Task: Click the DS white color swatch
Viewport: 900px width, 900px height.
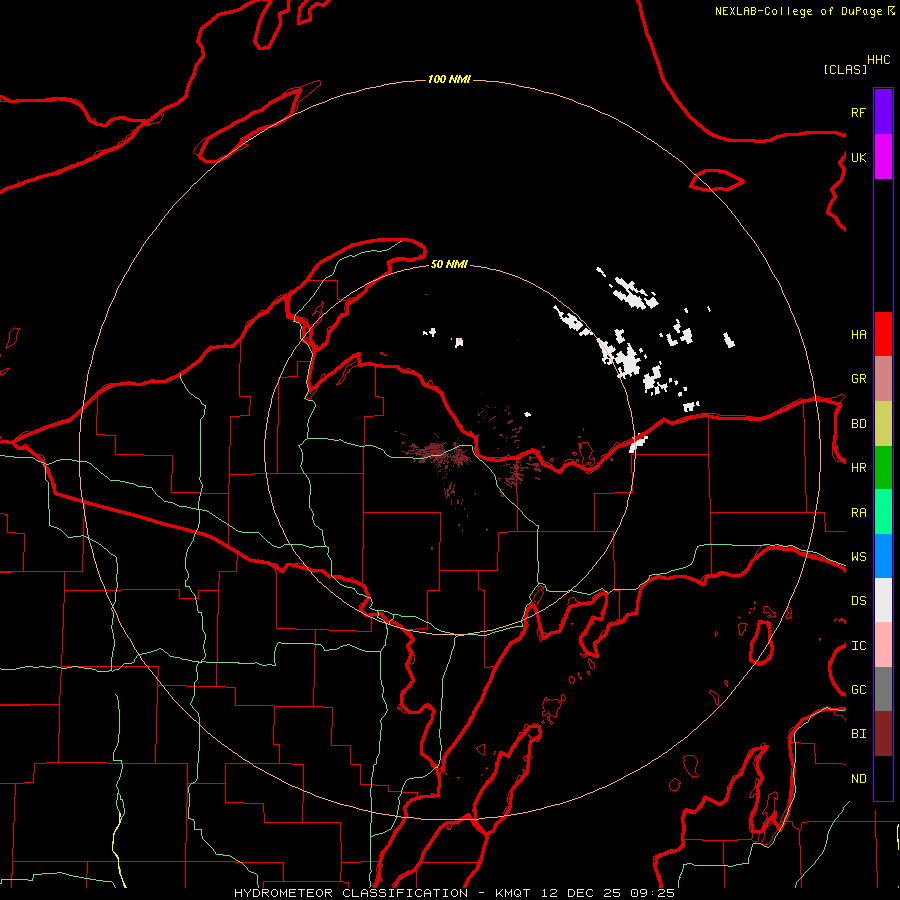Action: tap(883, 600)
